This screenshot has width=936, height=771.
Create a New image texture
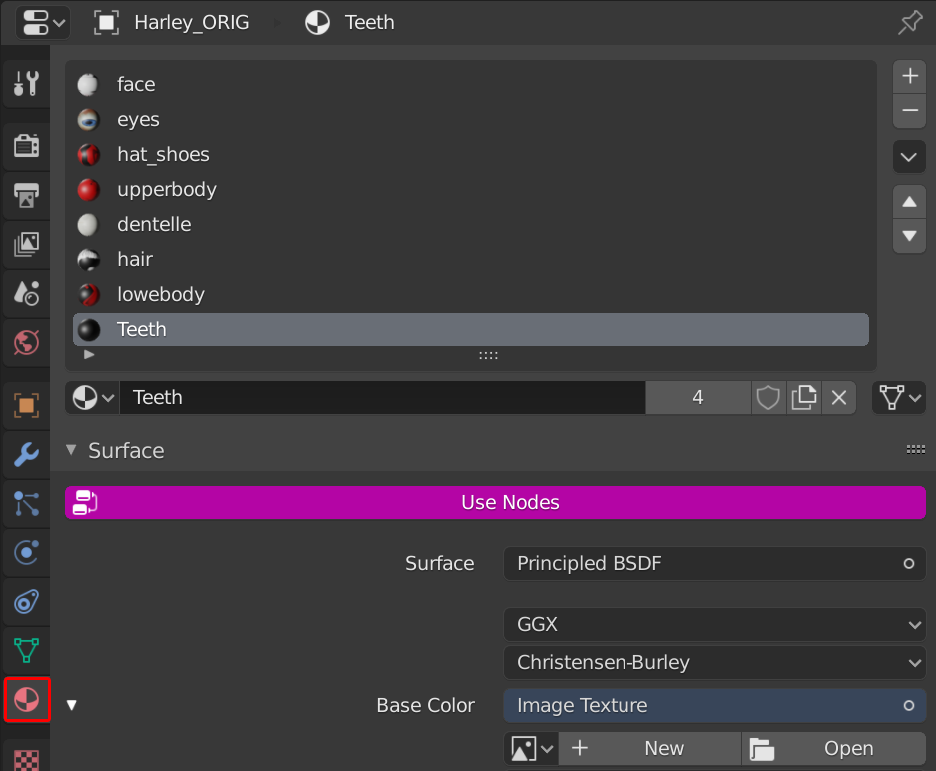[x=649, y=748]
